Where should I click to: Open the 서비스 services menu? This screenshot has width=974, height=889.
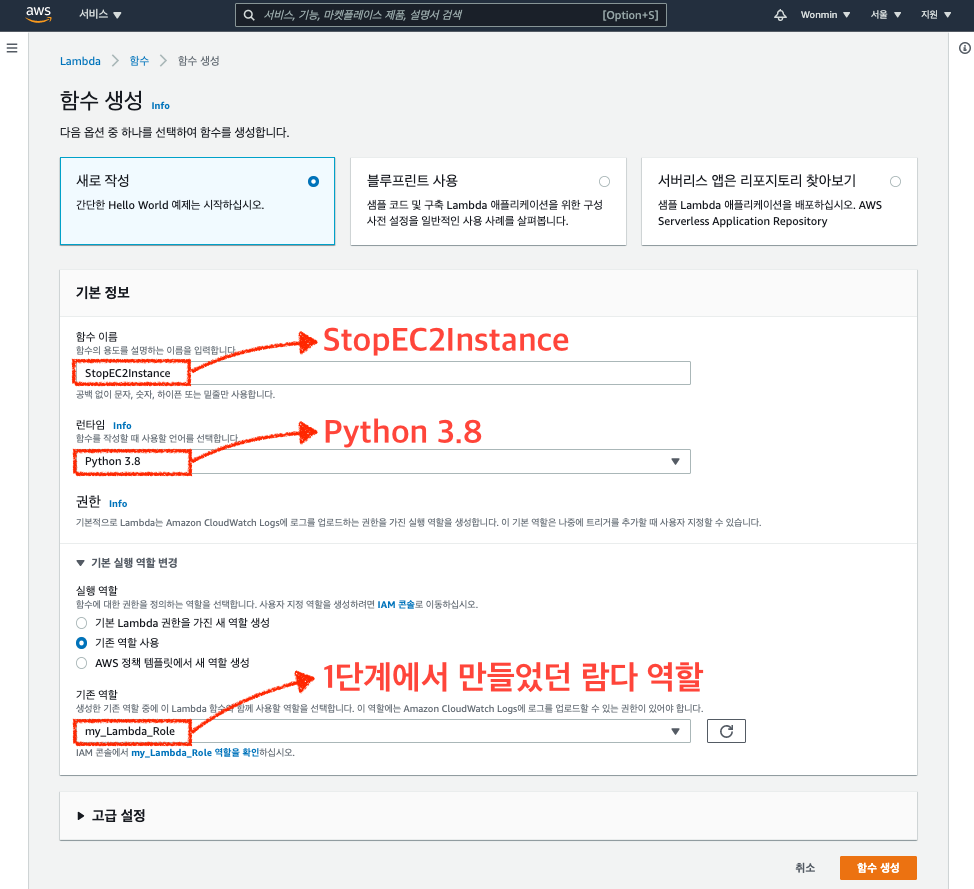[100, 14]
